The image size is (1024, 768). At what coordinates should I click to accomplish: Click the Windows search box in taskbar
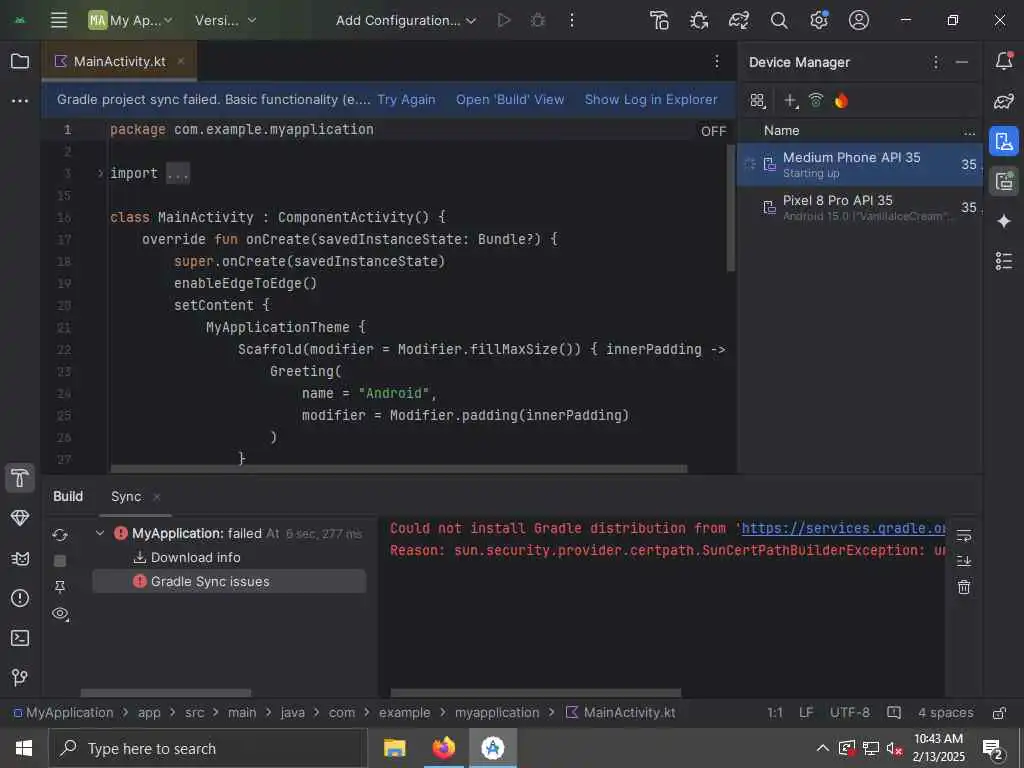[x=209, y=748]
